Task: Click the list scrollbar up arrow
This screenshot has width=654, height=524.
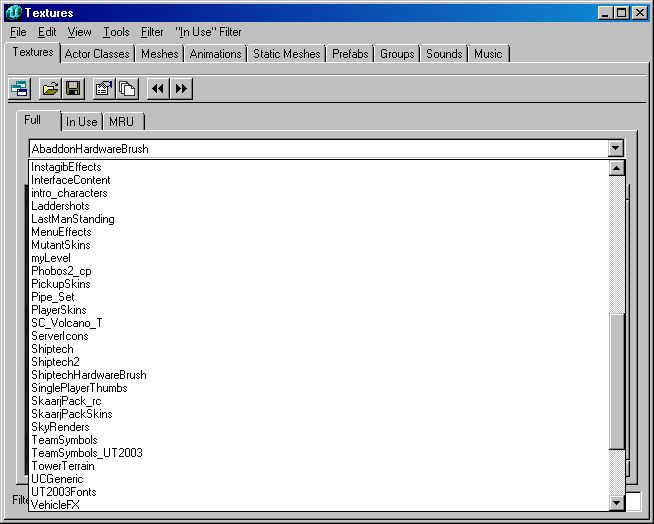Action: 616,168
